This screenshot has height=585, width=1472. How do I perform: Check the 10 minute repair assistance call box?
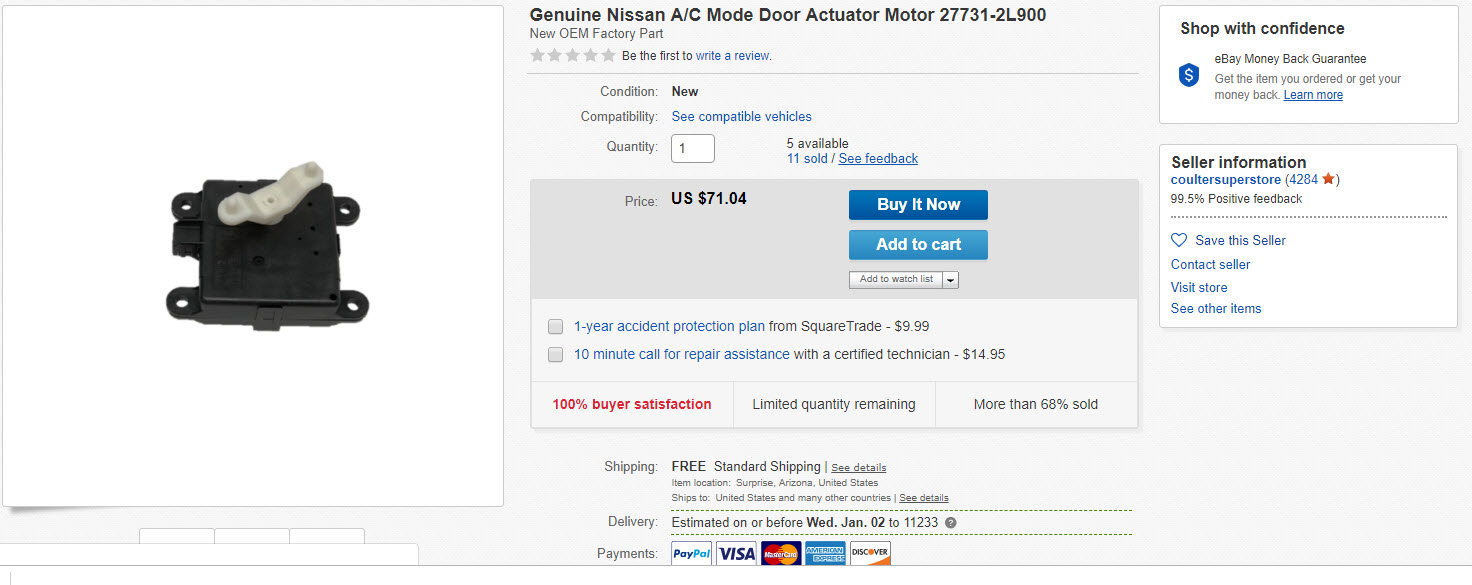(555, 354)
